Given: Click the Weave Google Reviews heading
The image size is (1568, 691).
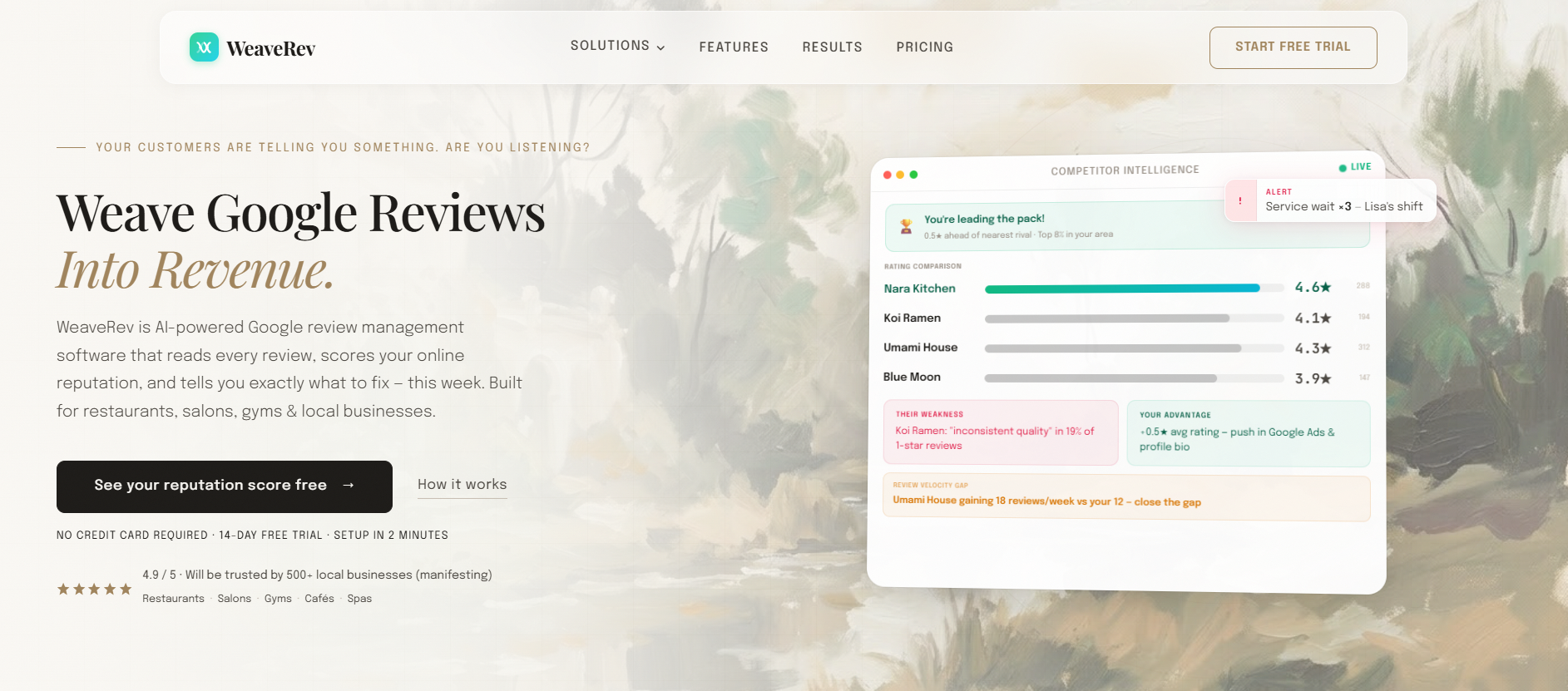Looking at the screenshot, I should point(301,213).
